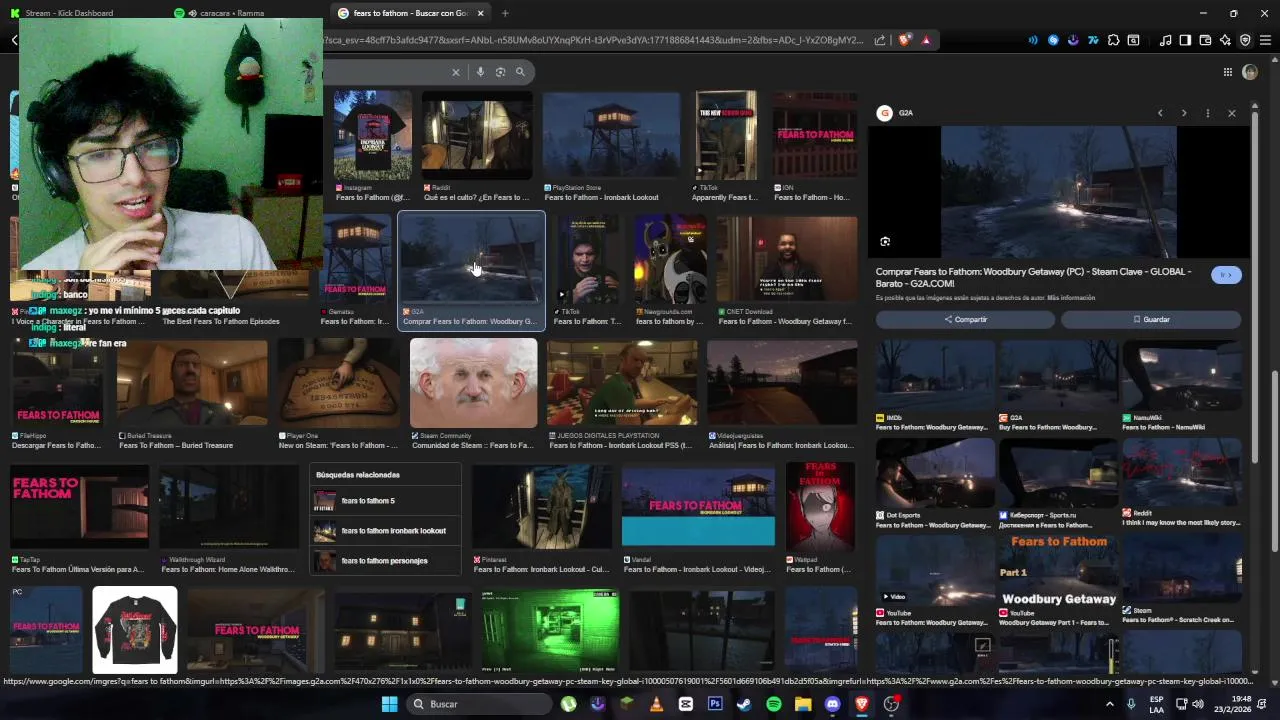Open File Explorer folder from the taskbar

click(803, 704)
